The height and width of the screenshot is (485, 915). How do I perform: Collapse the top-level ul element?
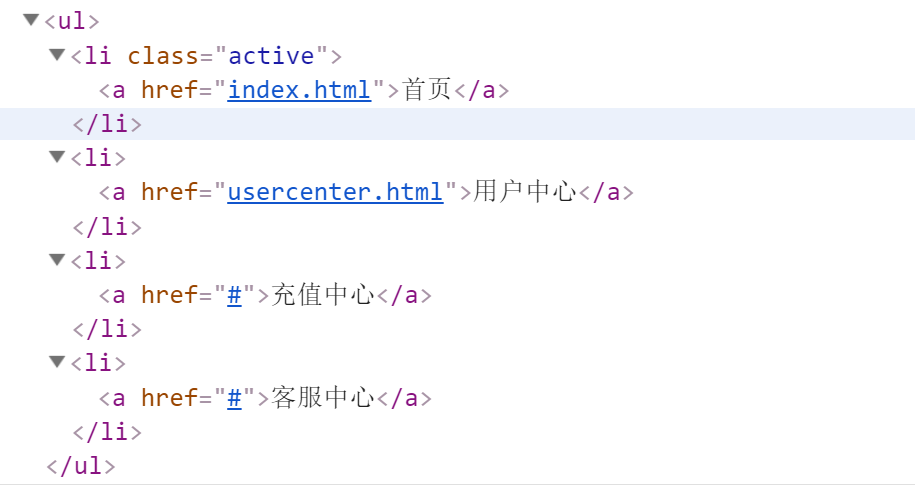click(31, 20)
